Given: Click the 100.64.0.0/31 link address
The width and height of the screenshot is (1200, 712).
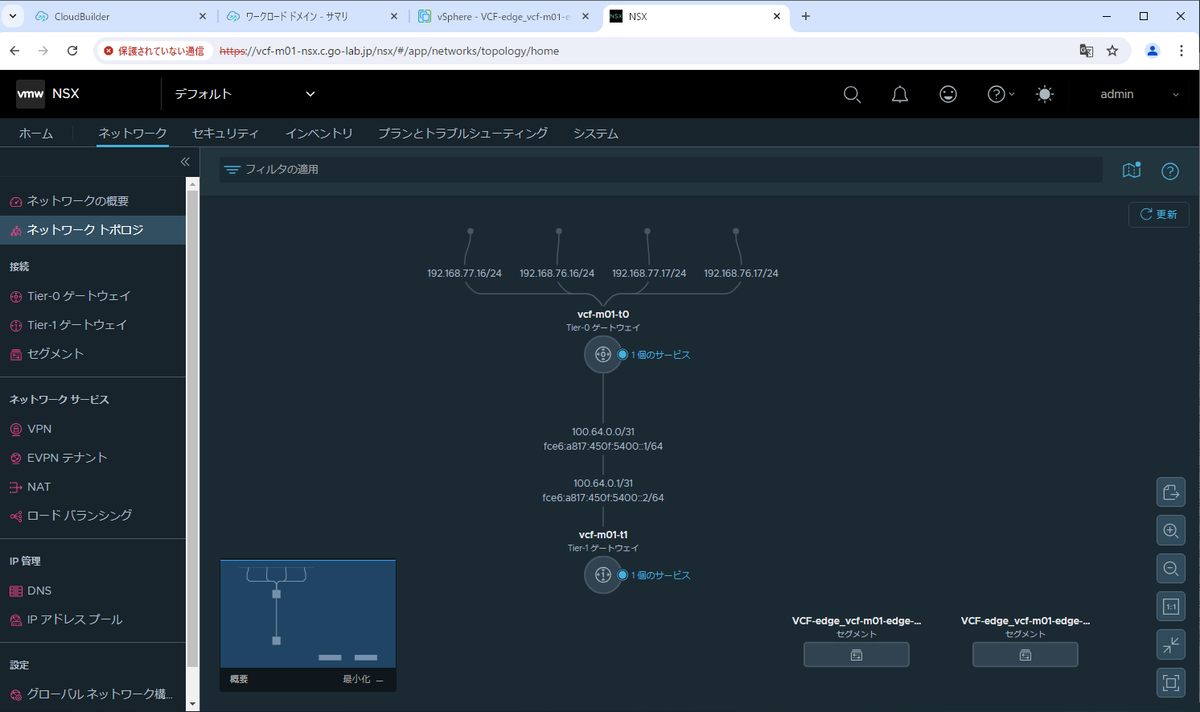Looking at the screenshot, I should pyautogui.click(x=603, y=432).
